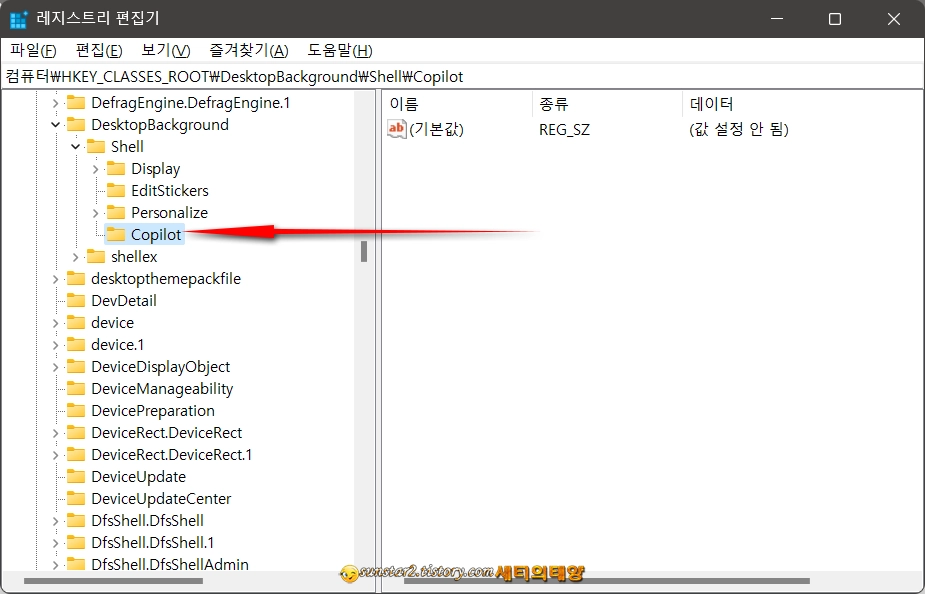Expand the Display key
Viewport: 925px width, 594px height.
tap(96, 169)
